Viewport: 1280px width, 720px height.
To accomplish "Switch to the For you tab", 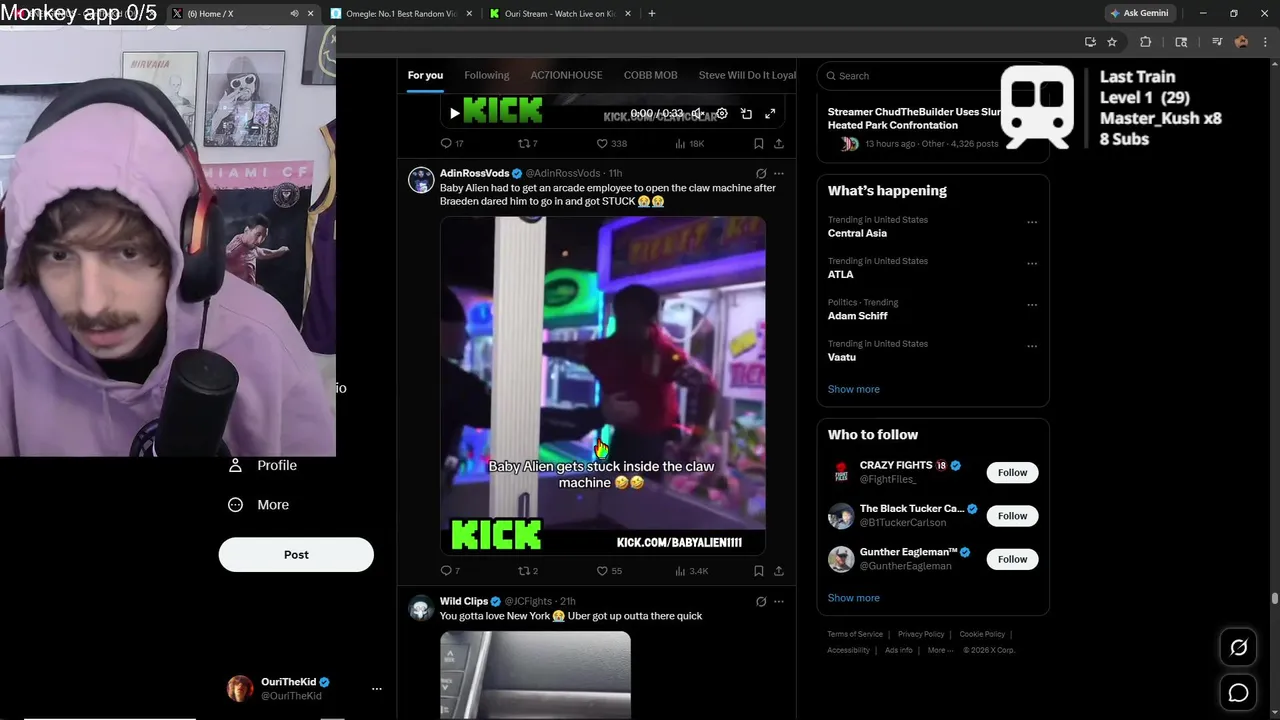I will 425,75.
